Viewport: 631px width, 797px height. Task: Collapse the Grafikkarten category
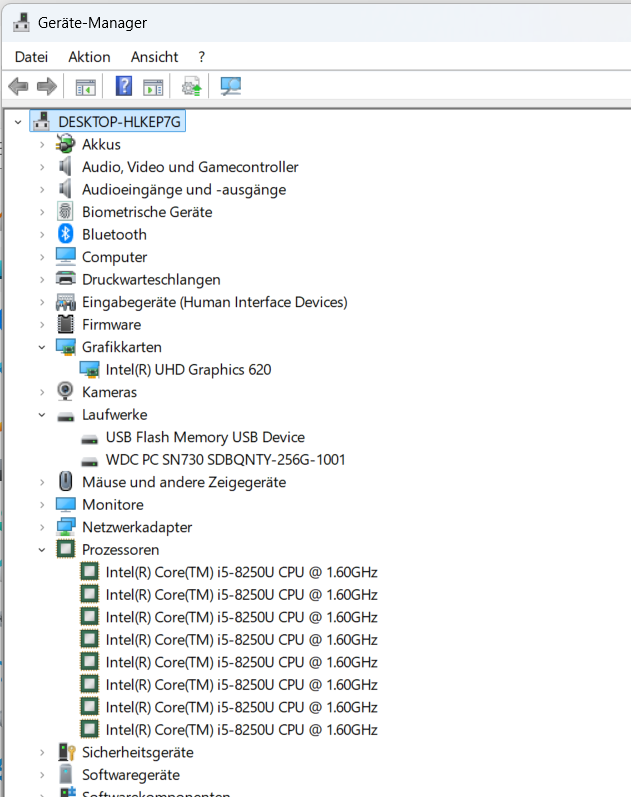coord(42,347)
